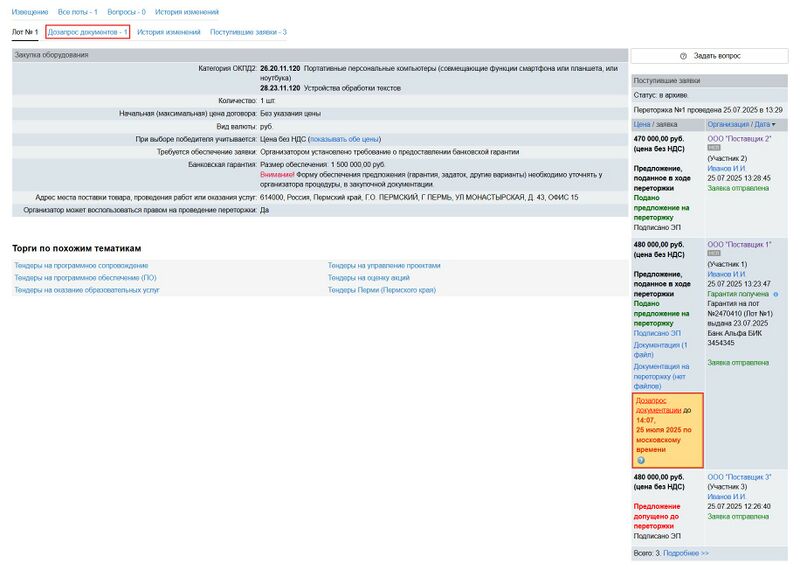This screenshot has width=800, height=570.
Task: Switch to Поступившие заявки - 3 tab
Action: [x=248, y=32]
